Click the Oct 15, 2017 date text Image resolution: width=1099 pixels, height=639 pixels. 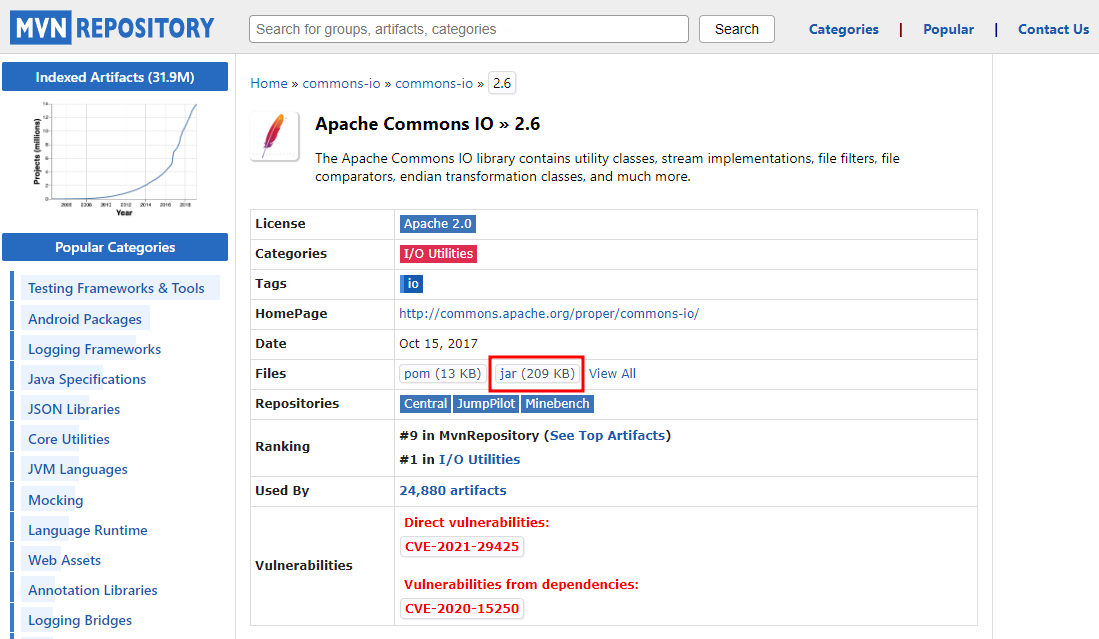pyautogui.click(x=438, y=343)
